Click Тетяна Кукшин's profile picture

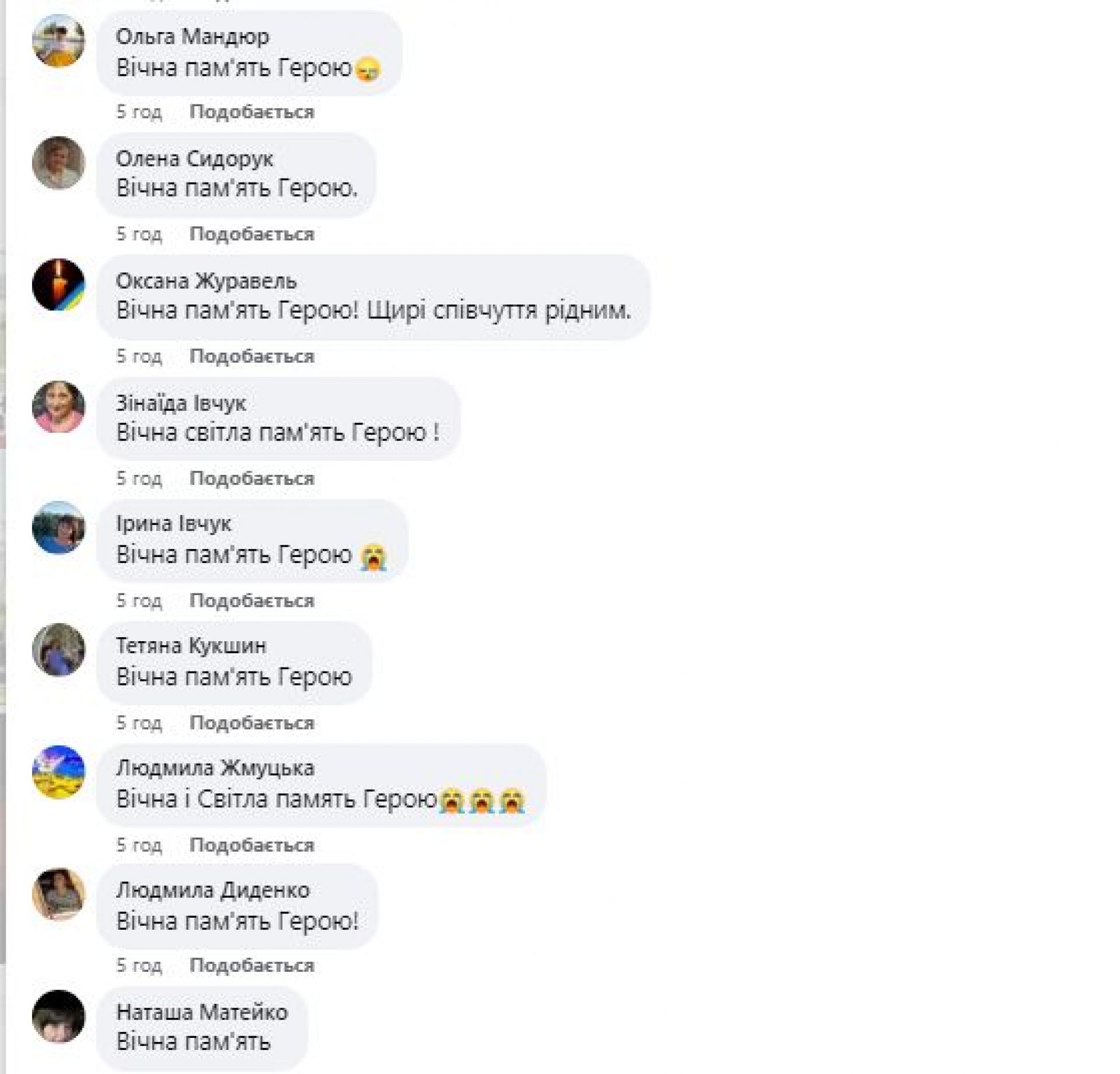pos(58,650)
